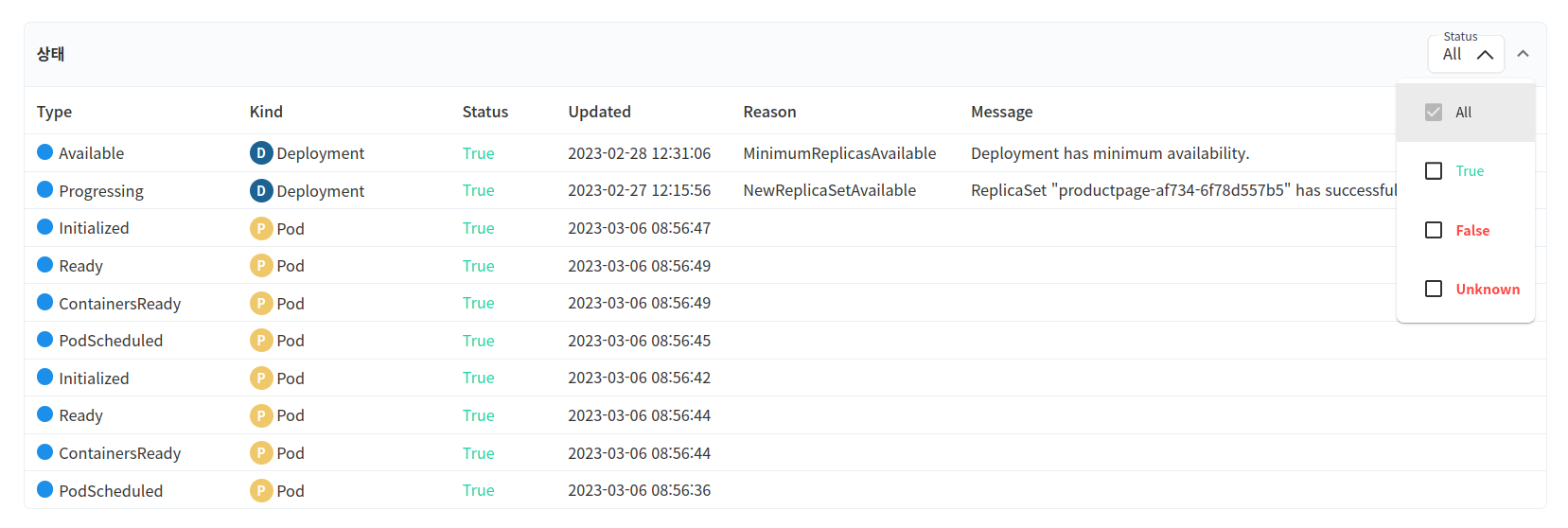Click blue status dot next to Progressing

pyautogui.click(x=44, y=189)
